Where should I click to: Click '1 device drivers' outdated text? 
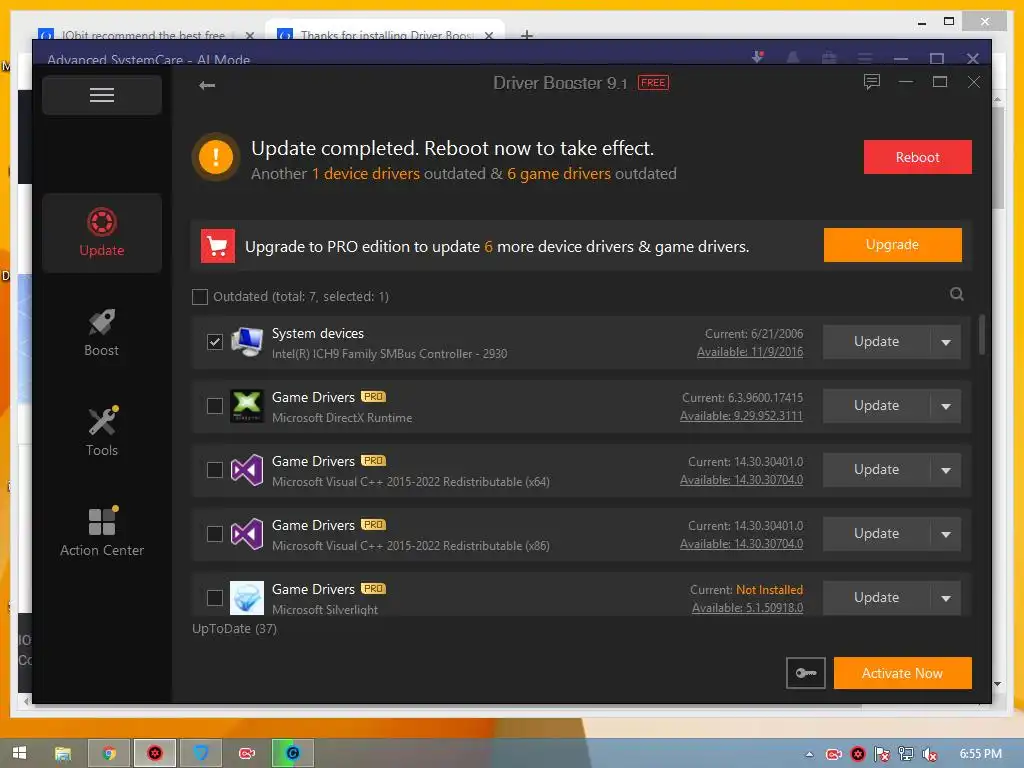click(x=366, y=174)
